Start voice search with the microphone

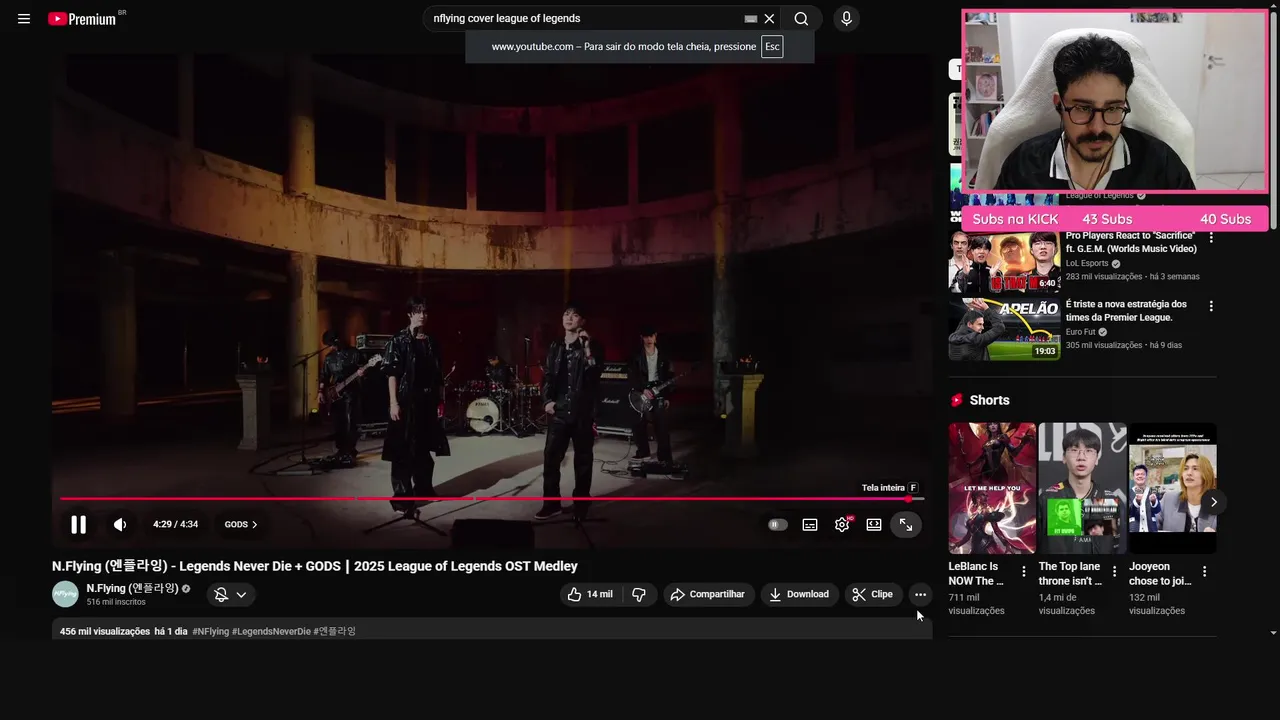pyautogui.click(x=846, y=19)
